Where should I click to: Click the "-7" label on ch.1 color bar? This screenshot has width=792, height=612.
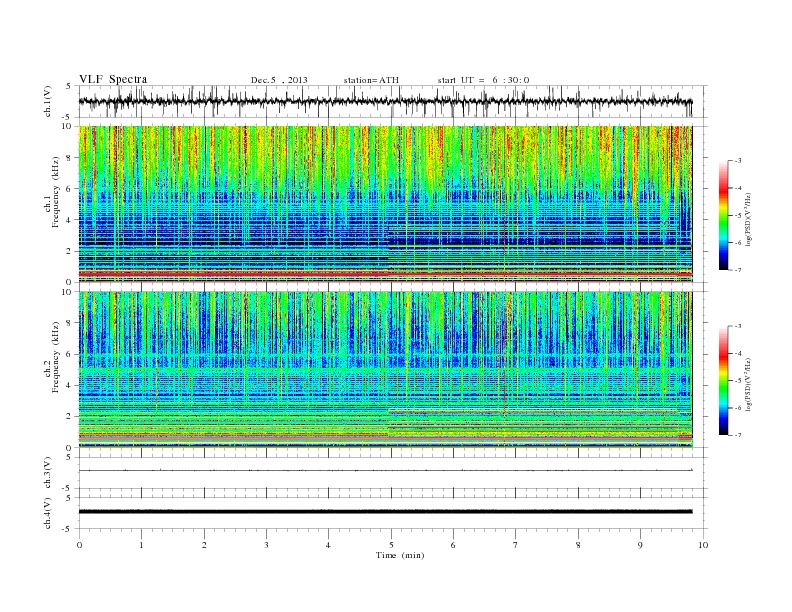click(x=738, y=270)
